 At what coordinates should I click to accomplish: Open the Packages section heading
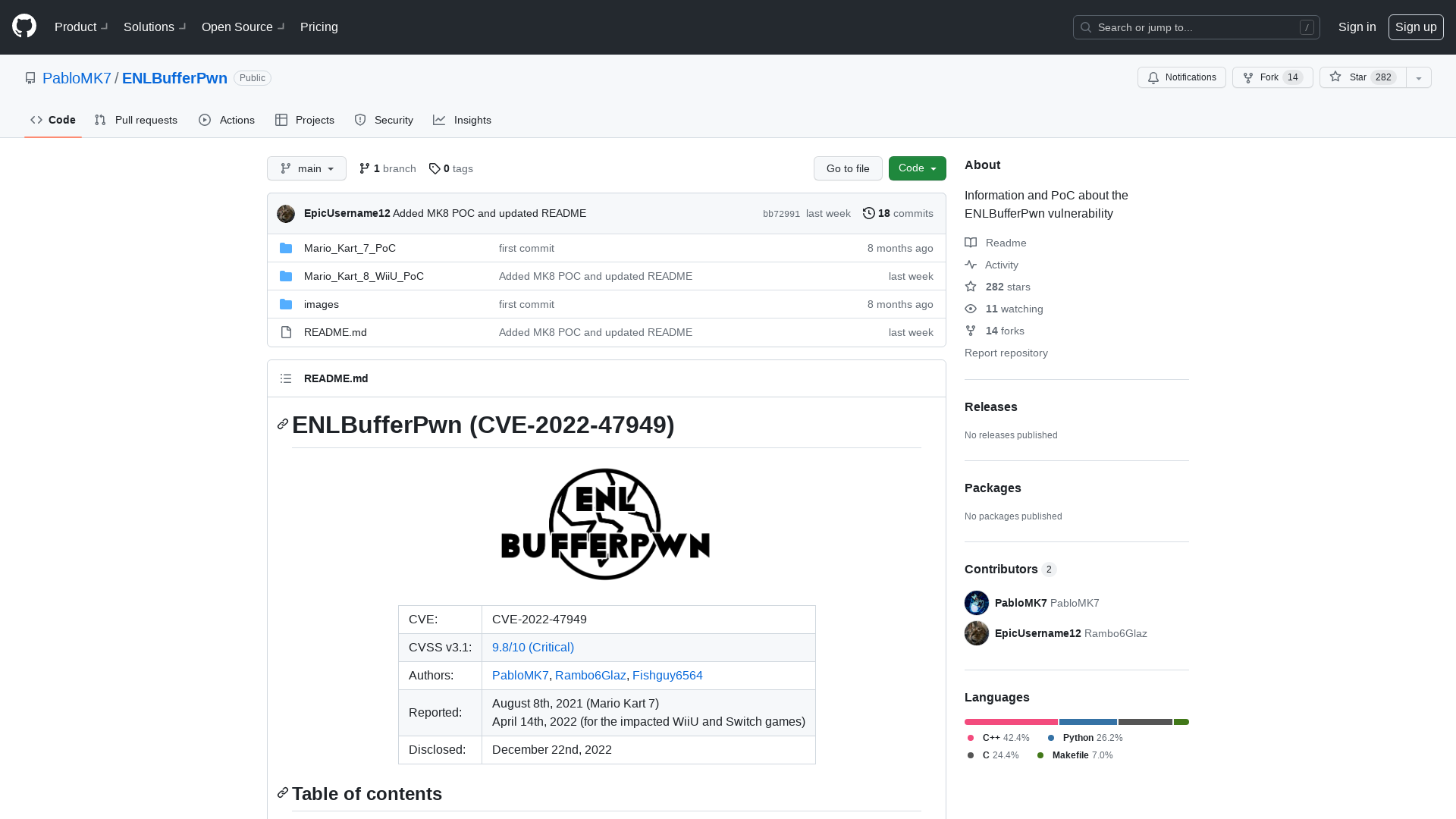pyautogui.click(x=993, y=488)
